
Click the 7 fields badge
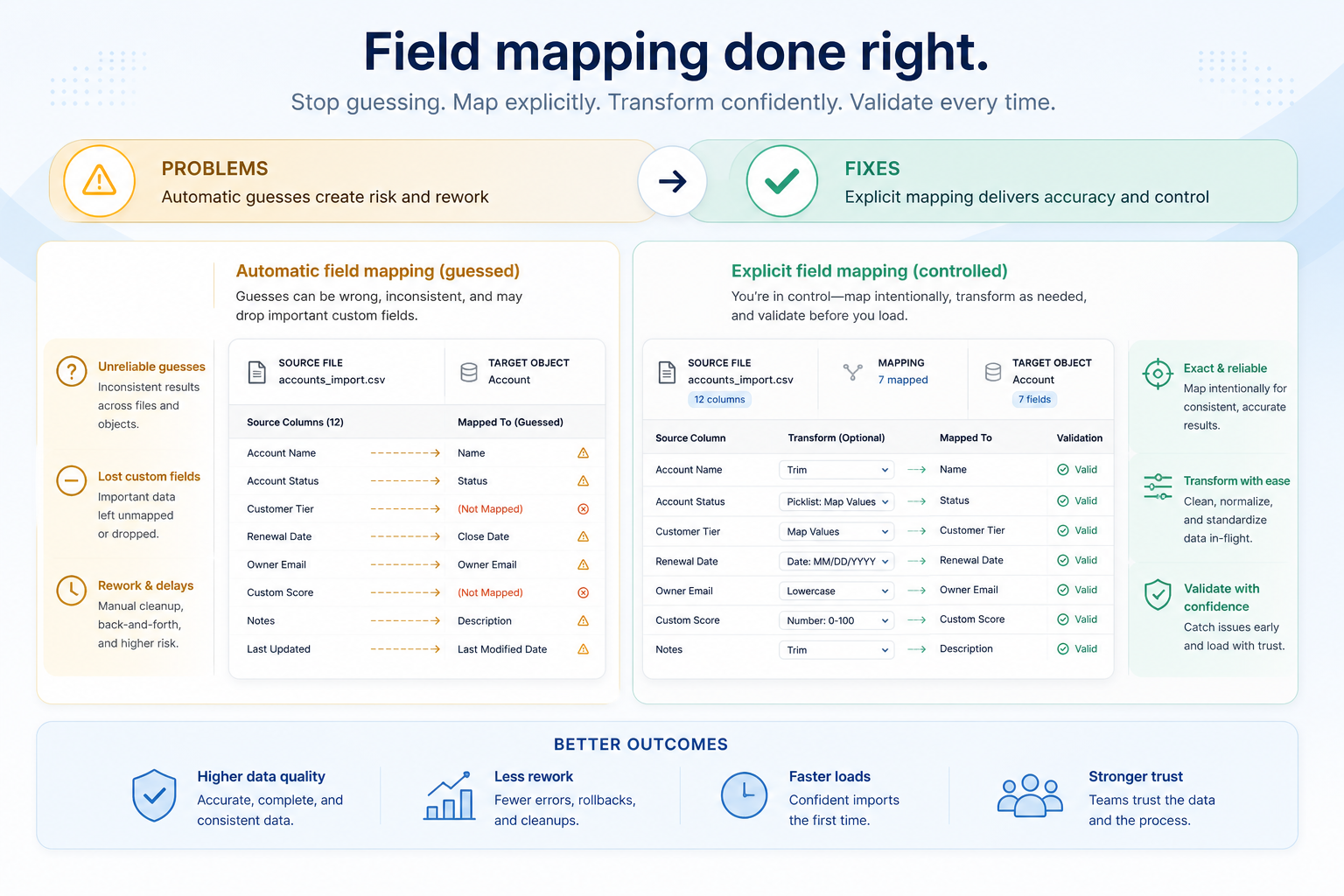click(x=1034, y=400)
